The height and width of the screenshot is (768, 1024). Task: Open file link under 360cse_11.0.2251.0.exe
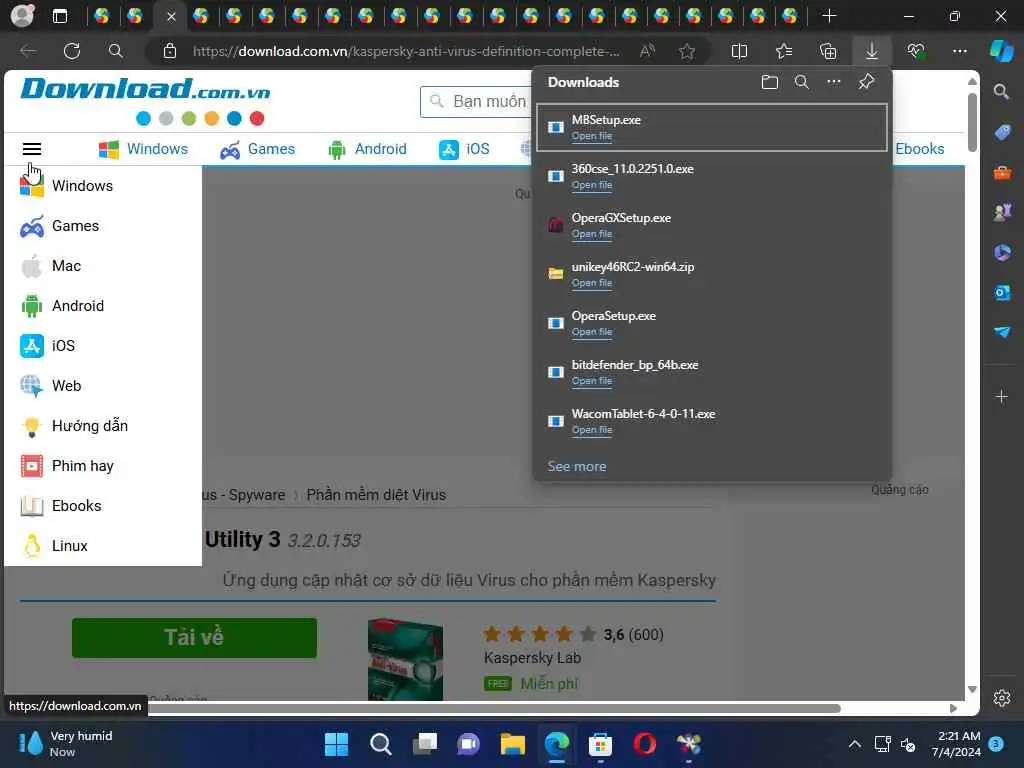[x=592, y=185]
